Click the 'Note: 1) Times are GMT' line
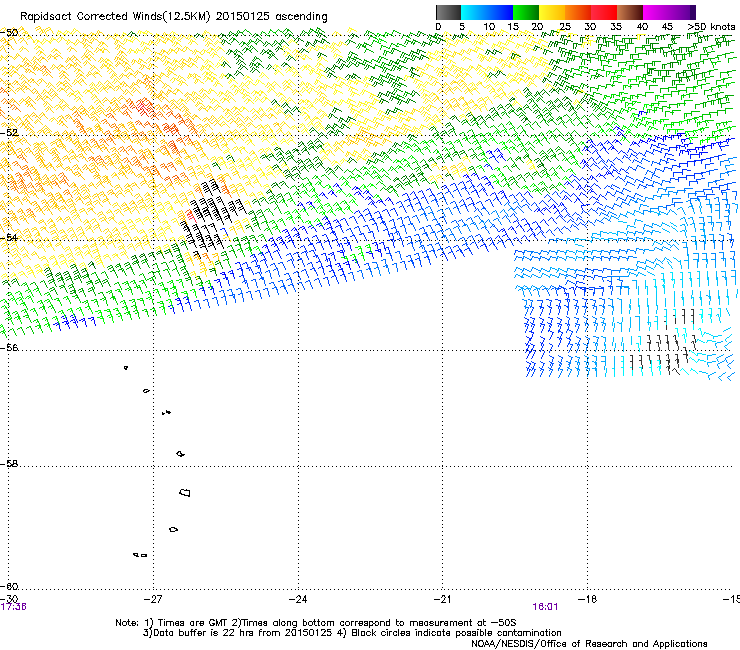740x650 pixels. [316, 623]
